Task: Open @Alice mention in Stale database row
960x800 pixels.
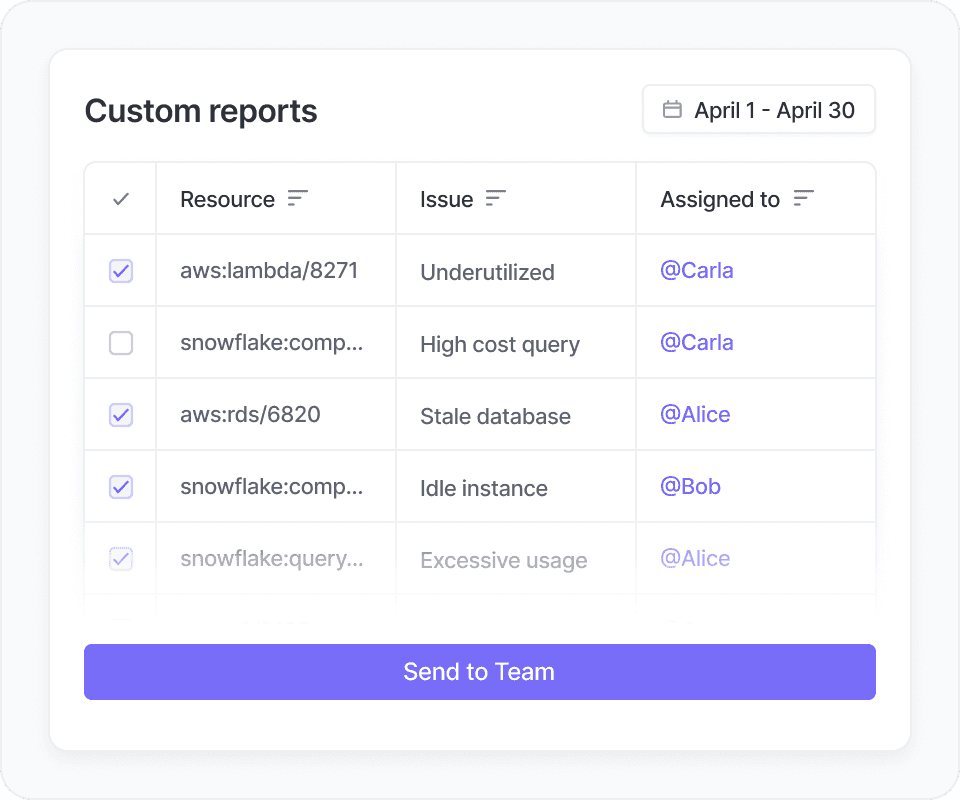Action: pyautogui.click(x=695, y=415)
